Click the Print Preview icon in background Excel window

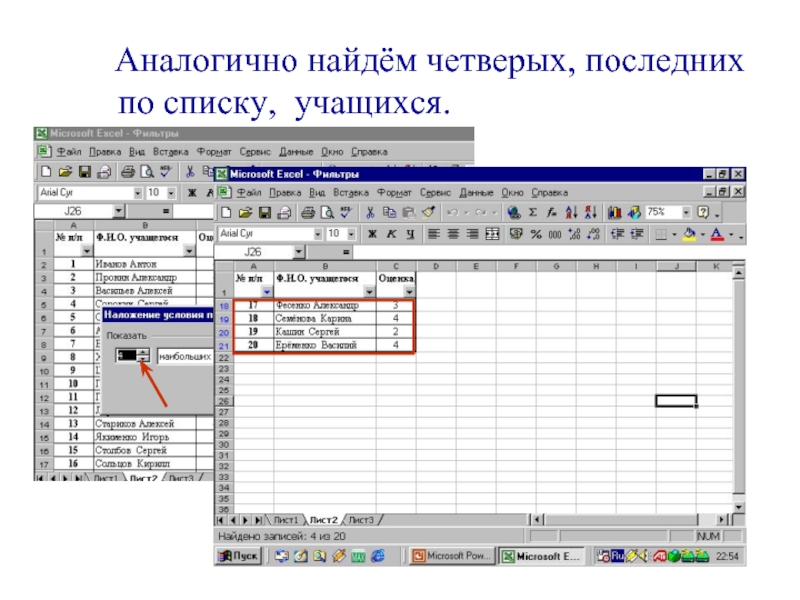pos(147,172)
